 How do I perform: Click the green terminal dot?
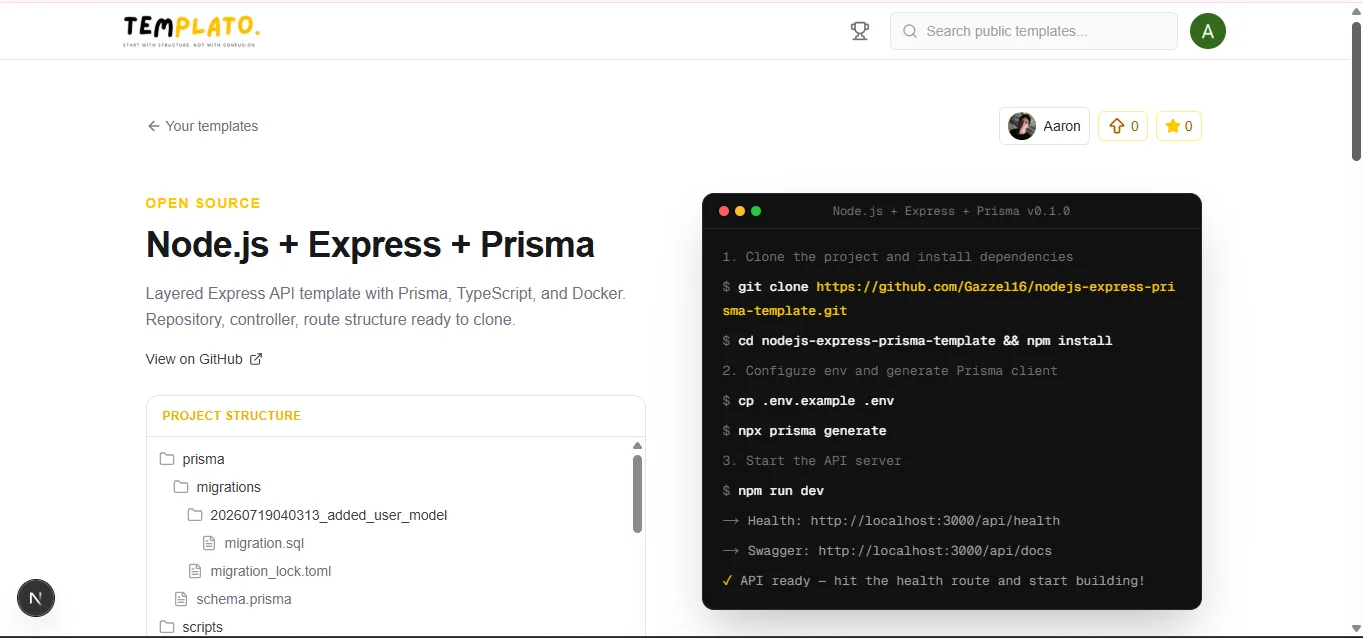click(x=756, y=211)
